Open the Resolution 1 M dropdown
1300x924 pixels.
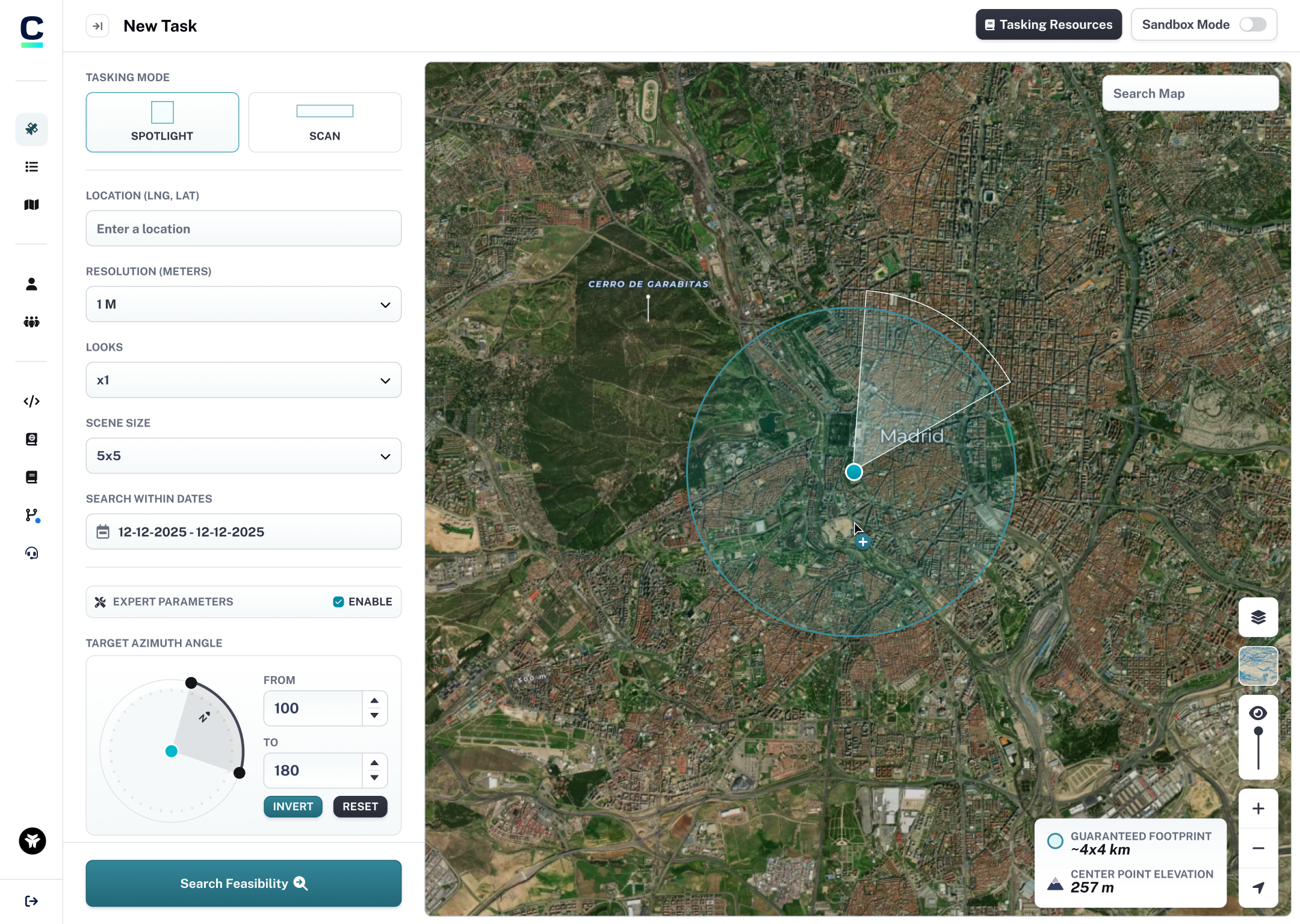pyautogui.click(x=243, y=304)
